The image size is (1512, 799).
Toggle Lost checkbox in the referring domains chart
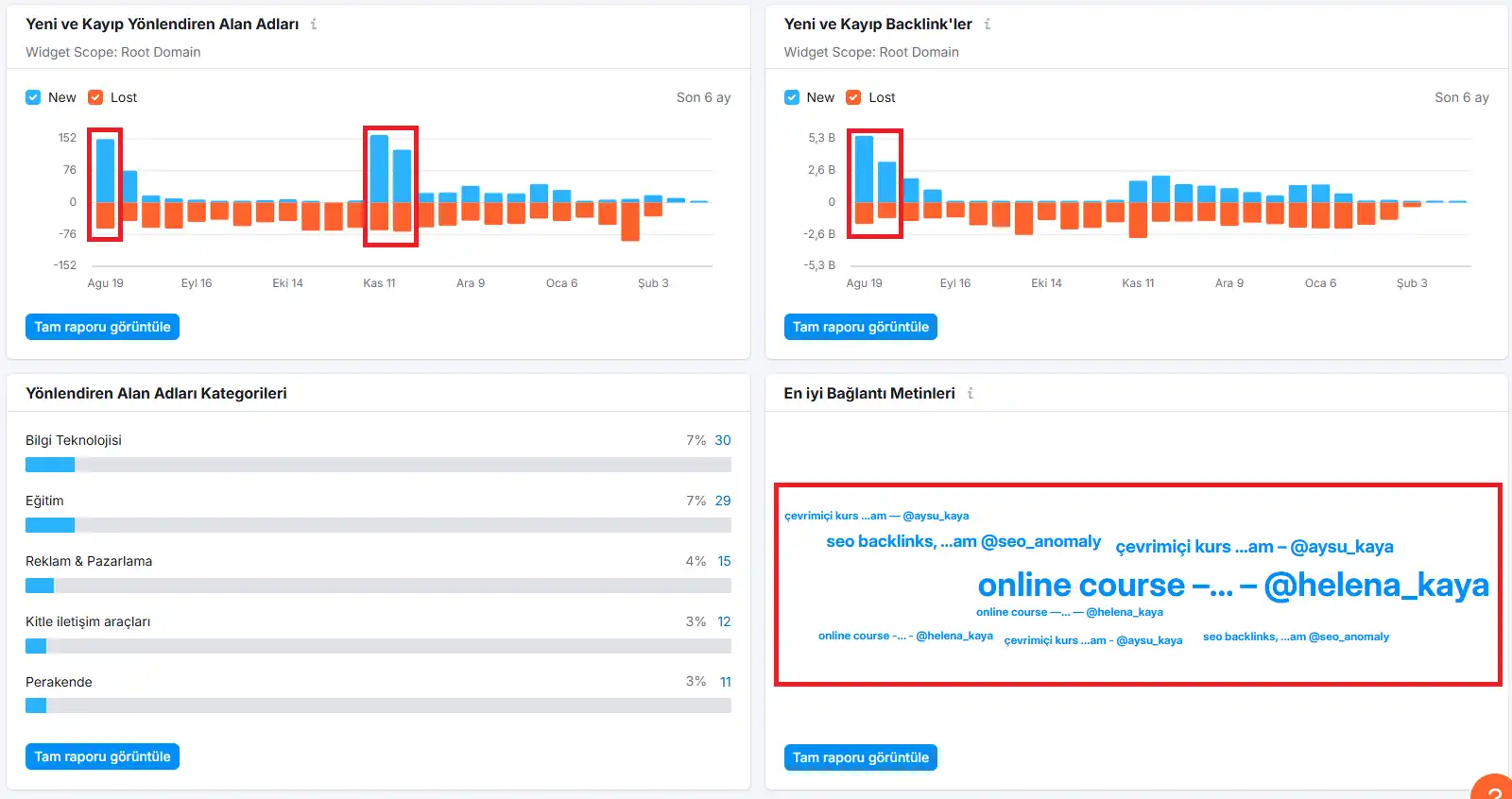tap(95, 97)
